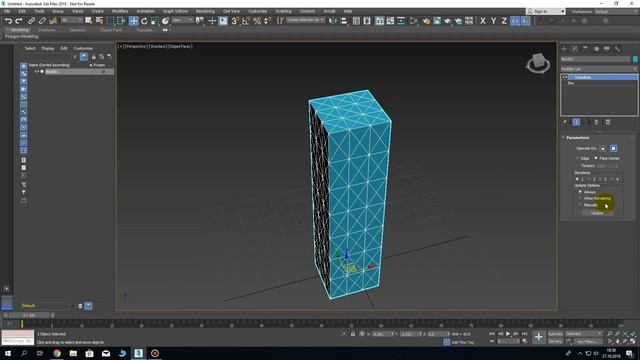Viewport: 640px width, 360px height.
Task: Toggle the Tessellate modifier eye icon
Action: [565, 77]
